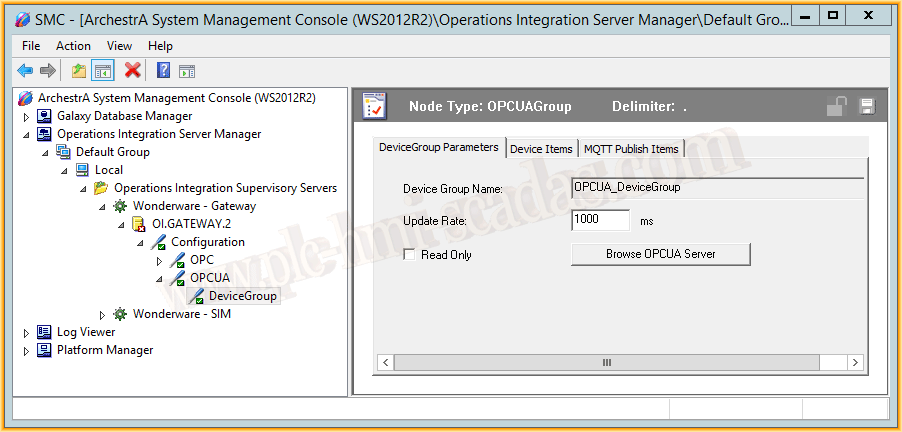Image resolution: width=902 pixels, height=432 pixels.
Task: Click the Up One Level folder icon
Action: coord(78,70)
